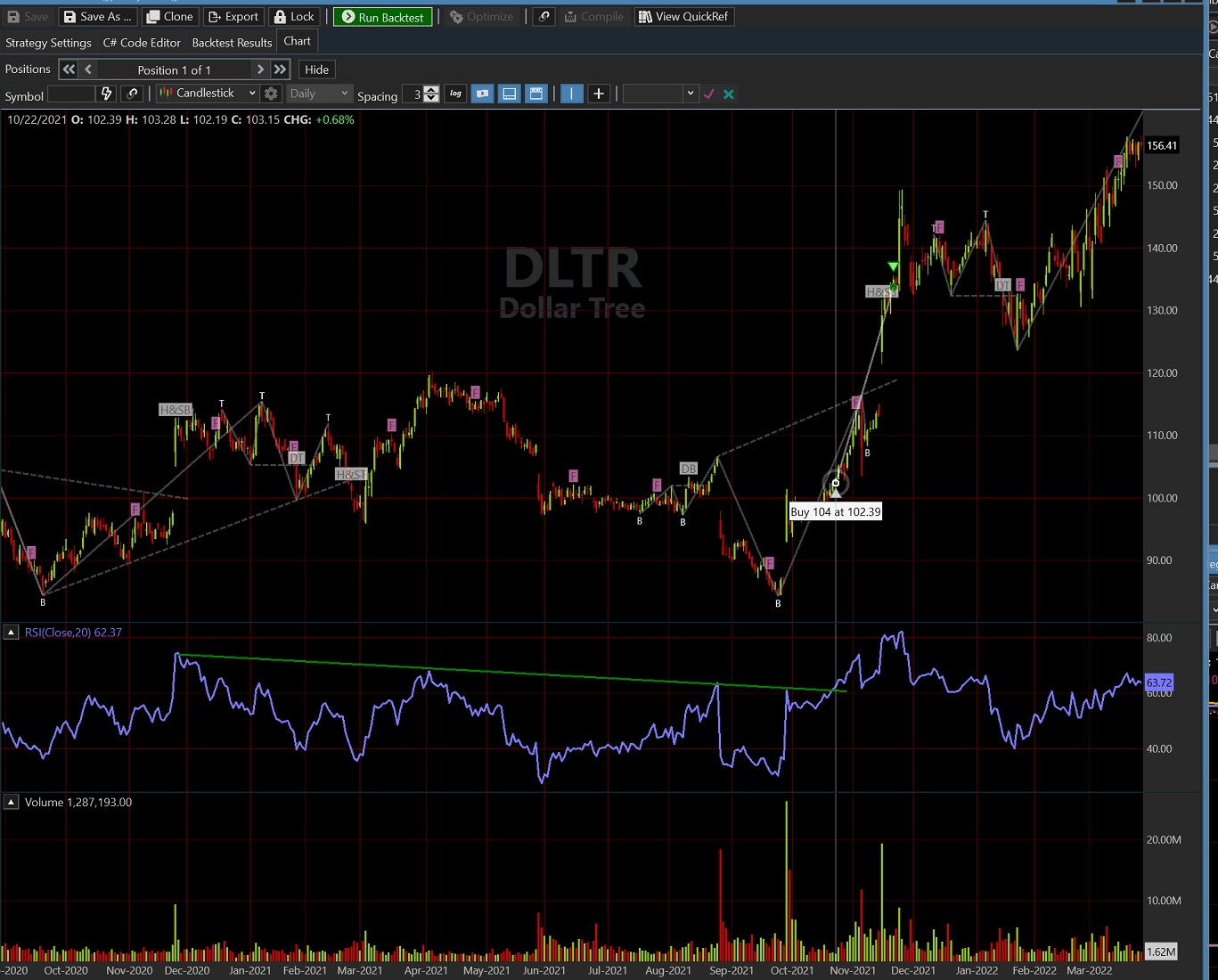Click the dimmed Save disk button

pyautogui.click(x=28, y=16)
